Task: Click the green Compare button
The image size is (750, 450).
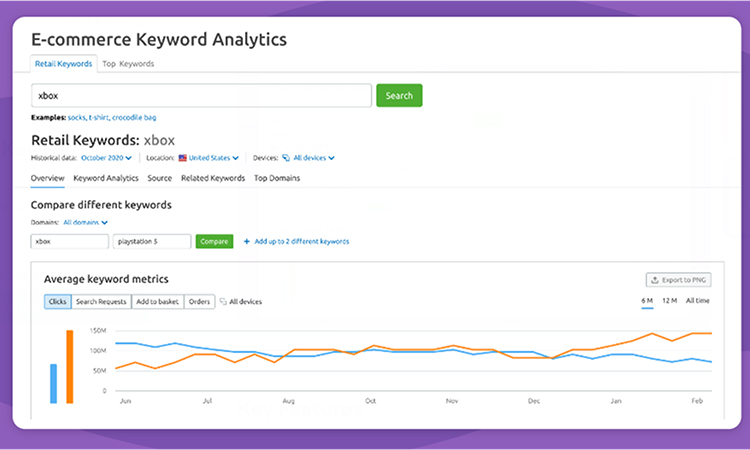Action: tap(214, 241)
